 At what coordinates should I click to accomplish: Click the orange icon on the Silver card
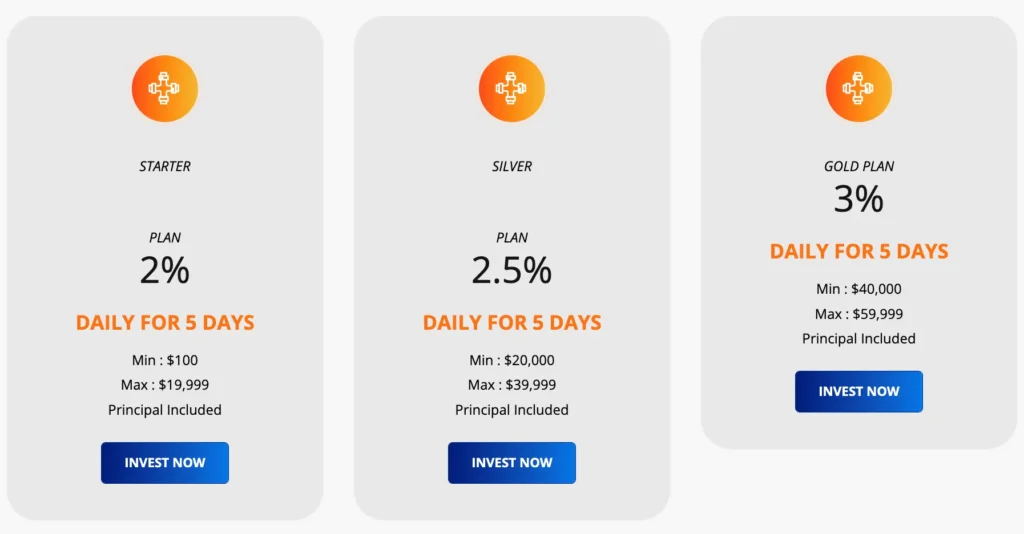click(x=512, y=89)
